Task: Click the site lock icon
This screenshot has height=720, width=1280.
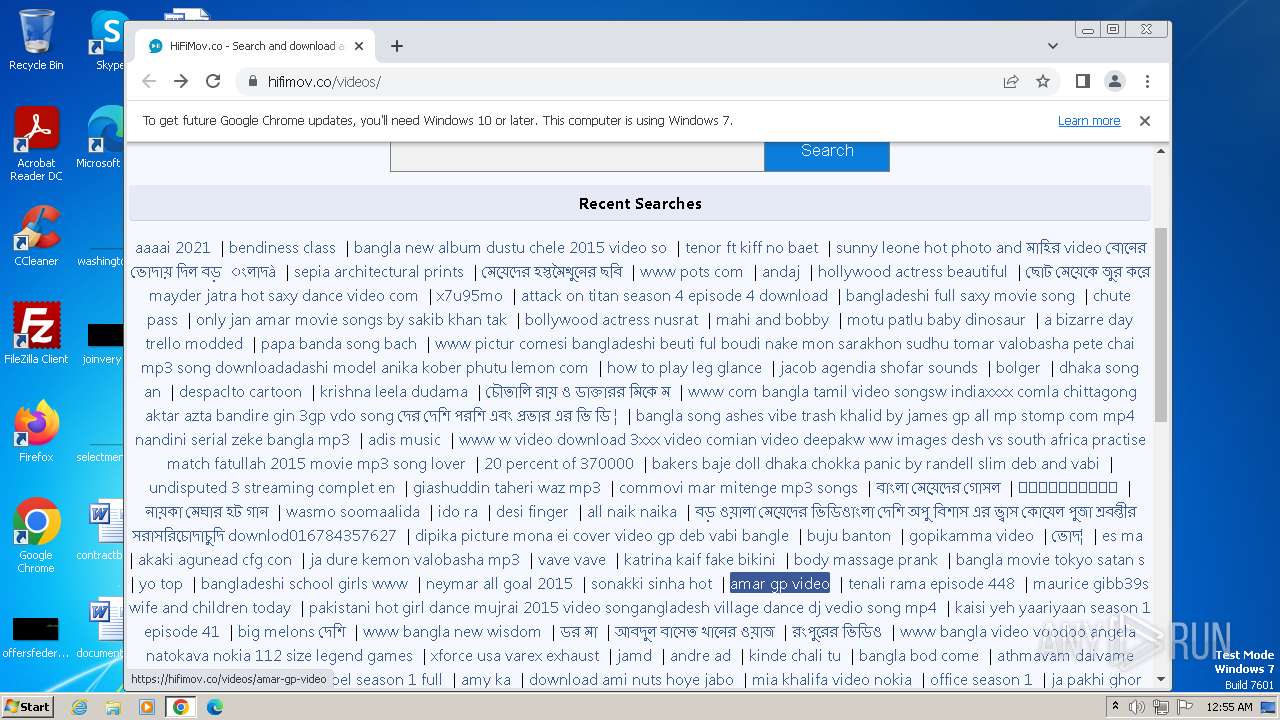Action: (252, 81)
